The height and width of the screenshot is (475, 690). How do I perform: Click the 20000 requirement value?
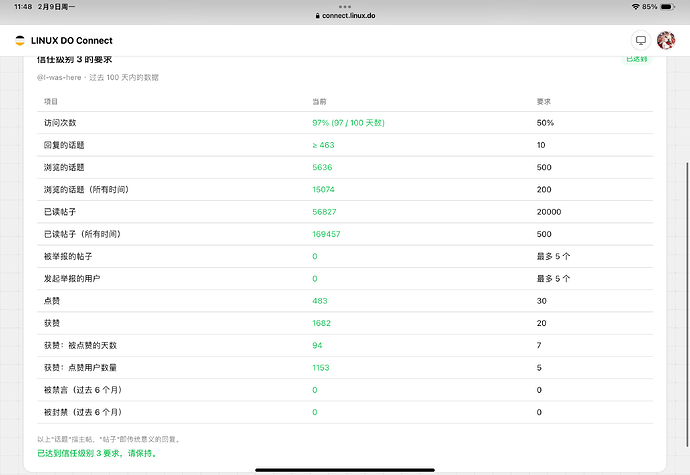pyautogui.click(x=549, y=212)
